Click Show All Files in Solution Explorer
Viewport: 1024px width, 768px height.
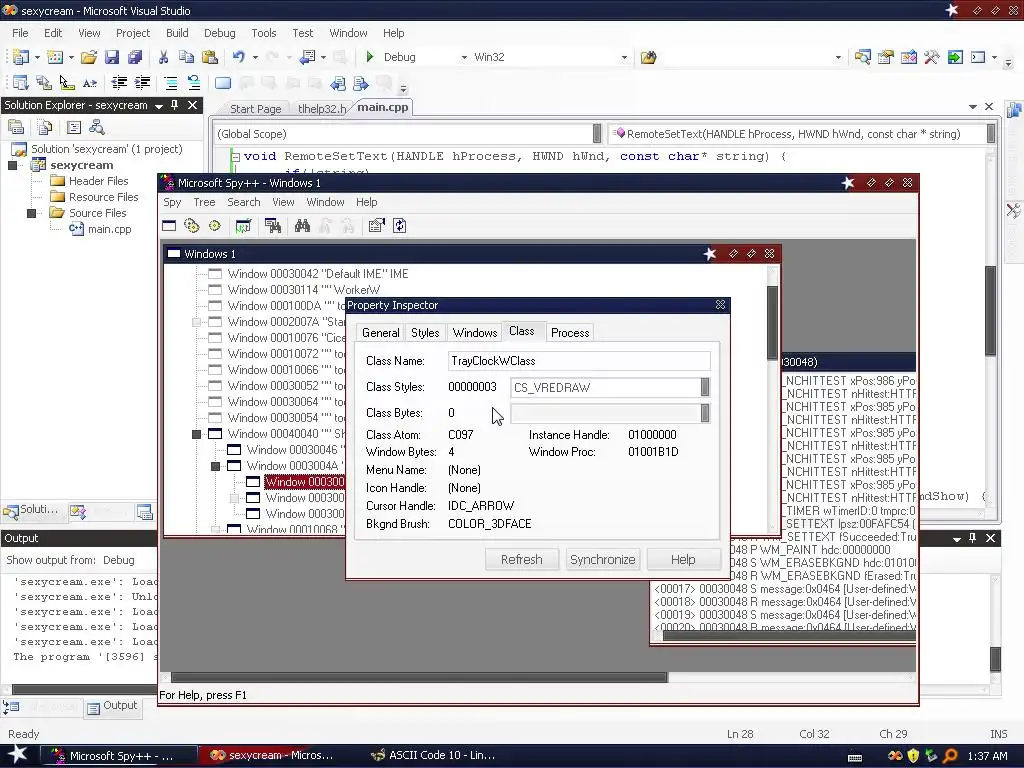(44, 127)
